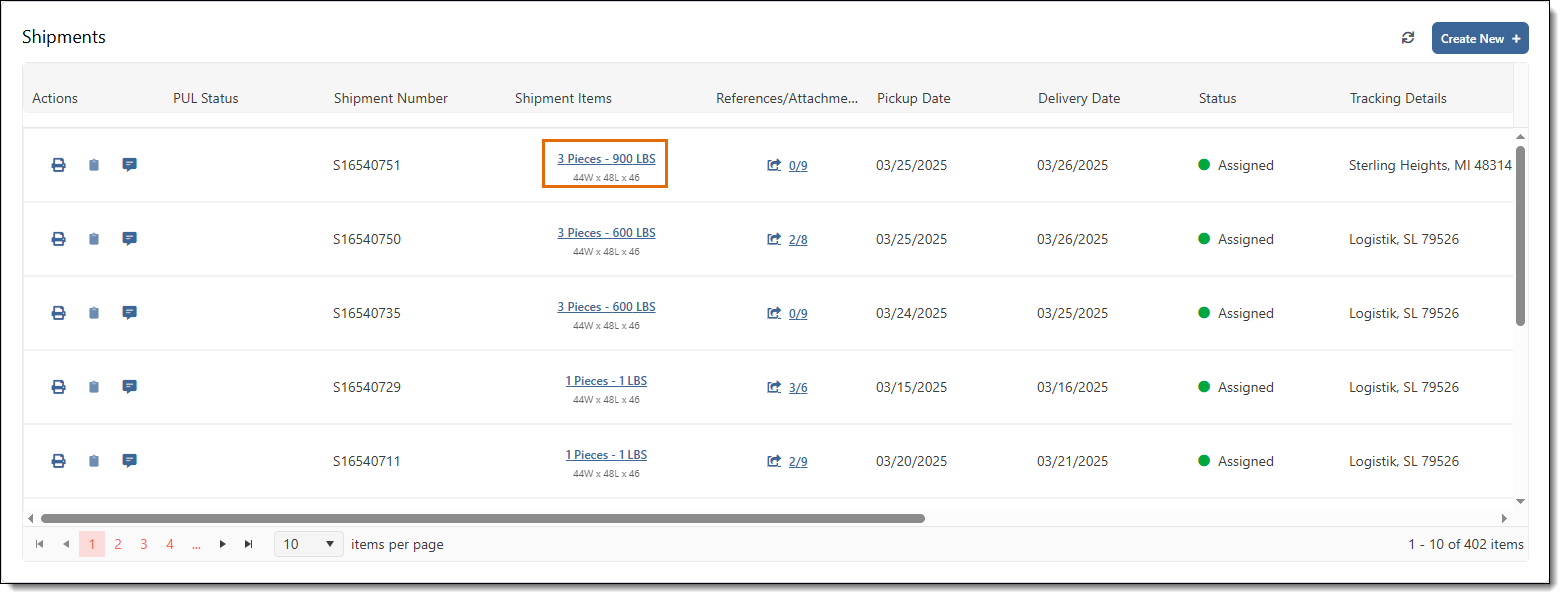1565x599 pixels.
Task: Print shipment S16540751 using printer icon
Action: click(x=58, y=165)
